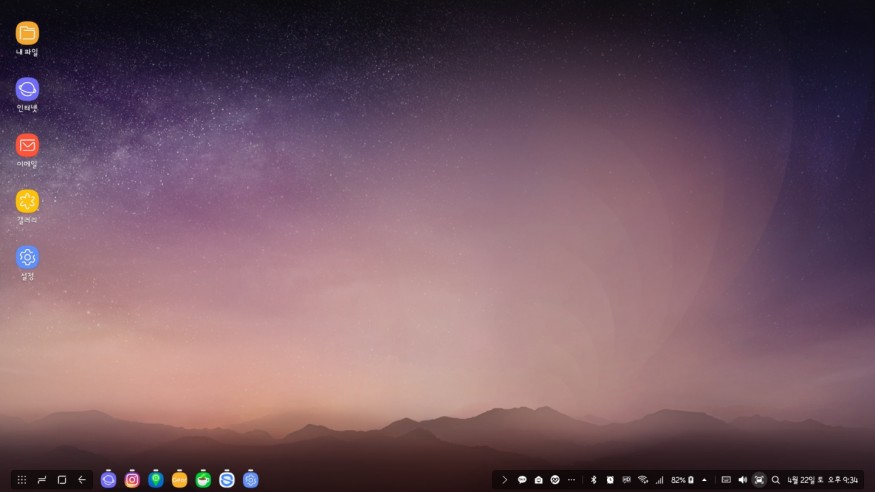This screenshot has height=492, width=875.
Task: Open the apps grid in taskbar
Action: pyautogui.click(x=22, y=480)
